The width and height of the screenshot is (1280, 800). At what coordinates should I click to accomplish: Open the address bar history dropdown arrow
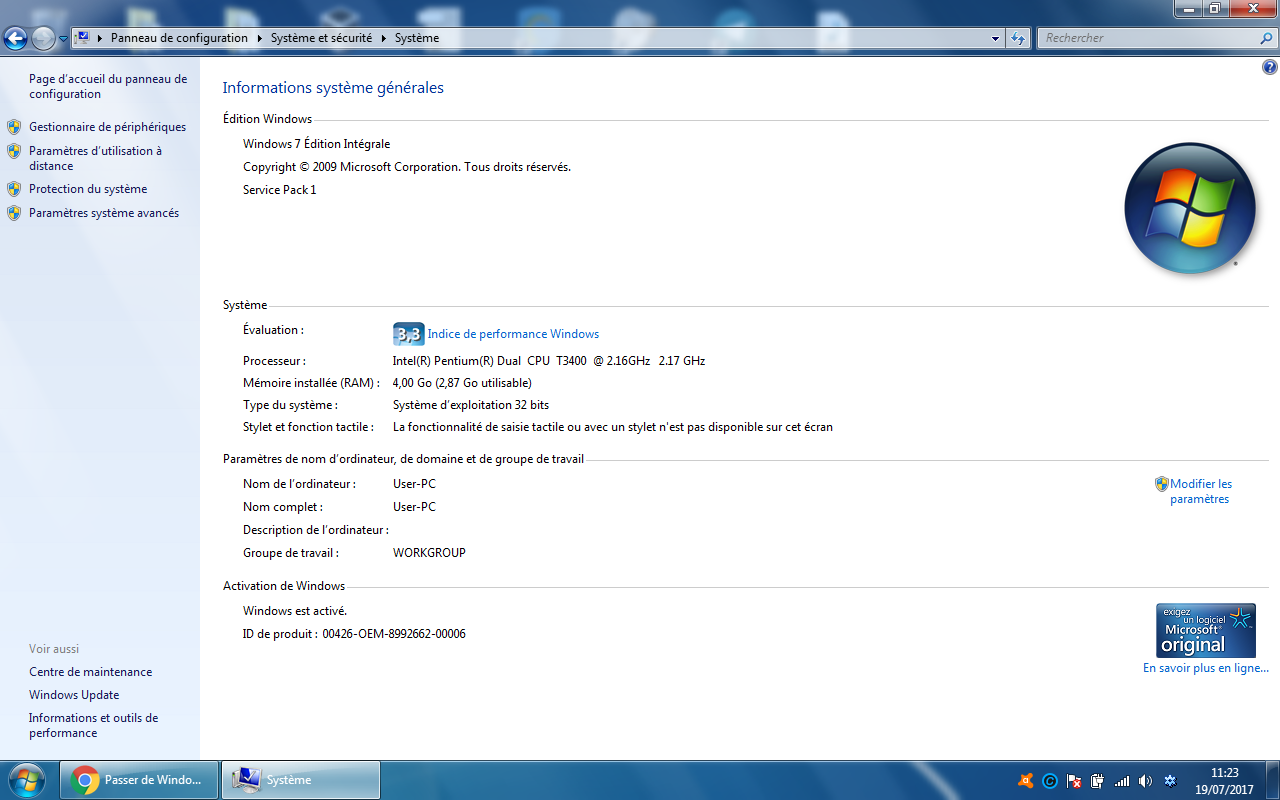click(994, 37)
